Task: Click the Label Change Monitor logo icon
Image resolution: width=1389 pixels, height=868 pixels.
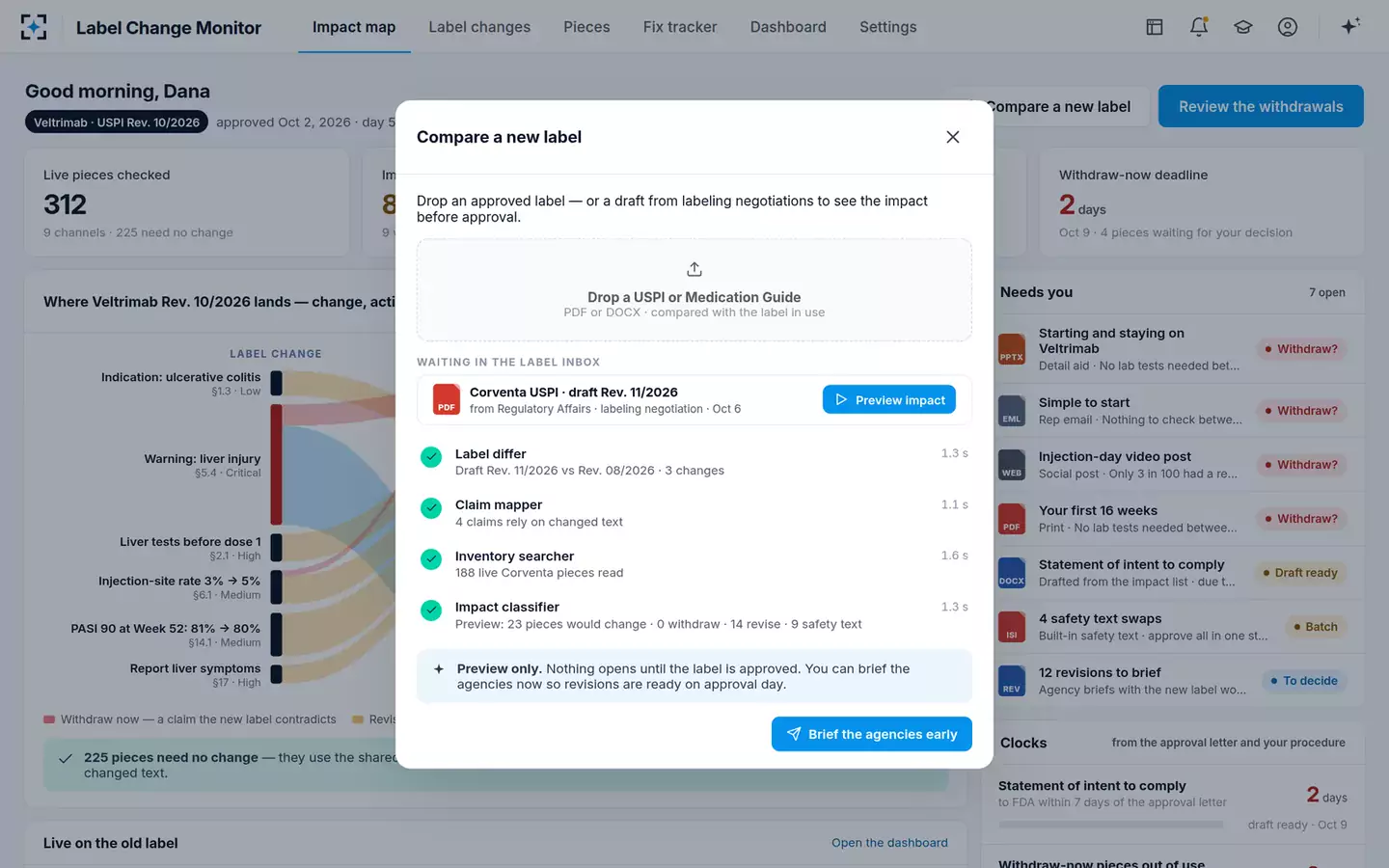Action: (34, 27)
